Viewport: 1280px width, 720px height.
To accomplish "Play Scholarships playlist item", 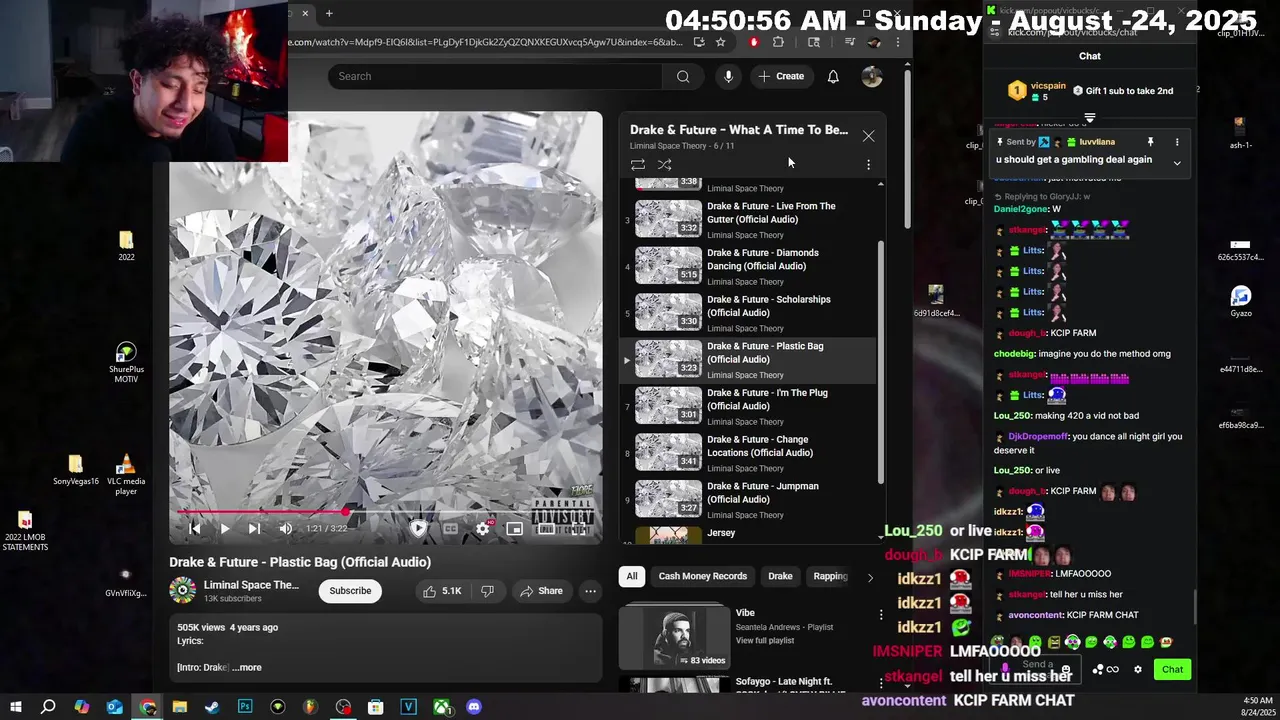I will click(x=748, y=313).
